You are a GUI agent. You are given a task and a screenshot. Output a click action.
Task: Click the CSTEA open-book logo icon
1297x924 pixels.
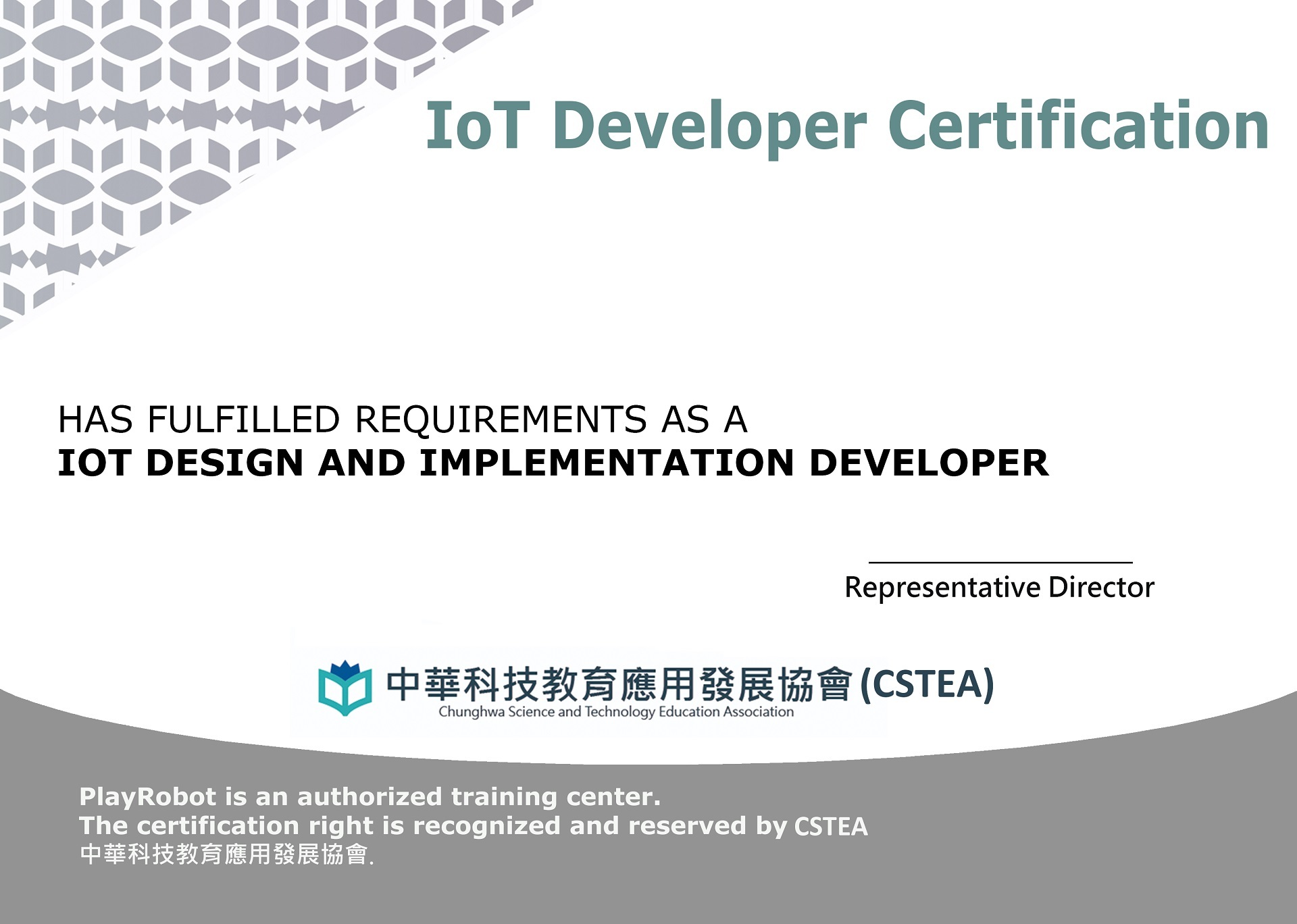(x=345, y=689)
